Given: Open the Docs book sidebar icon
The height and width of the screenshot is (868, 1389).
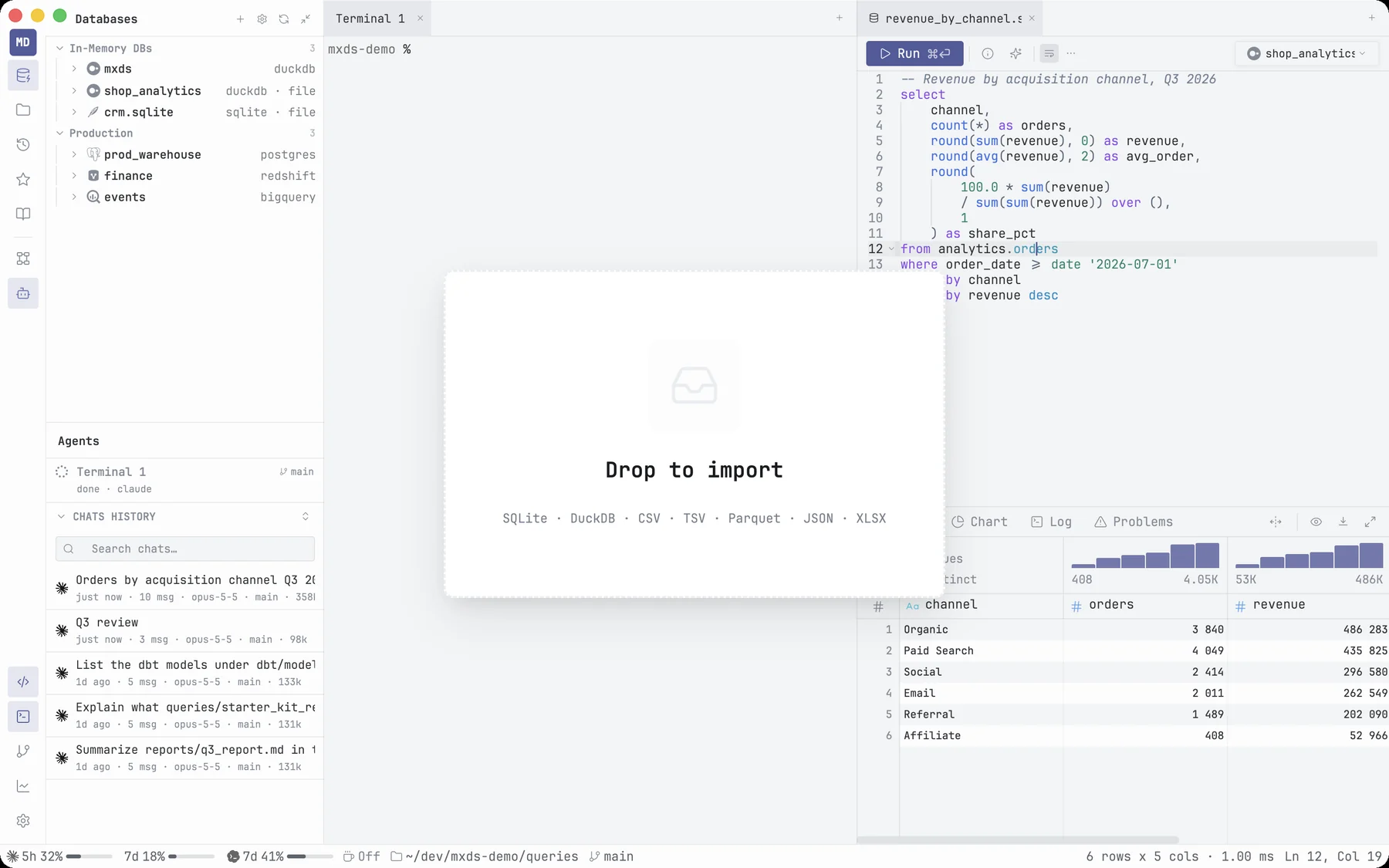Looking at the screenshot, I should [23, 214].
